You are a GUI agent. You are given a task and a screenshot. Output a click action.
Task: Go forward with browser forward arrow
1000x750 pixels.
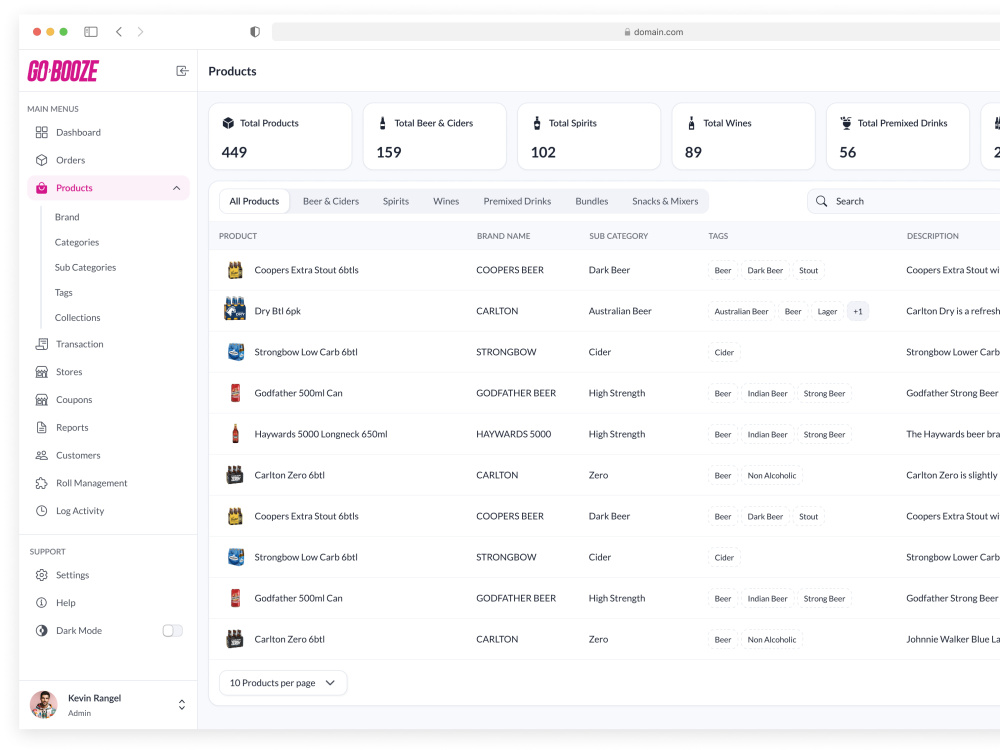[x=140, y=32]
